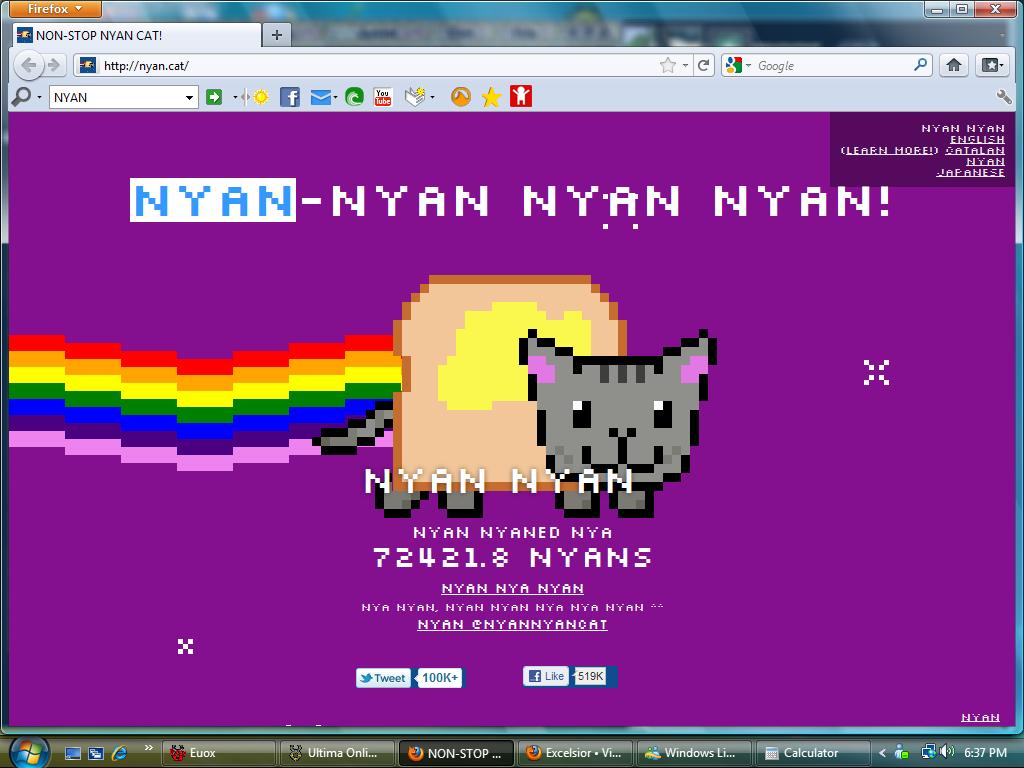Screen dimensions: 1024x768
Task: Click the toolbar search magnifier icon
Action: [x=22, y=97]
